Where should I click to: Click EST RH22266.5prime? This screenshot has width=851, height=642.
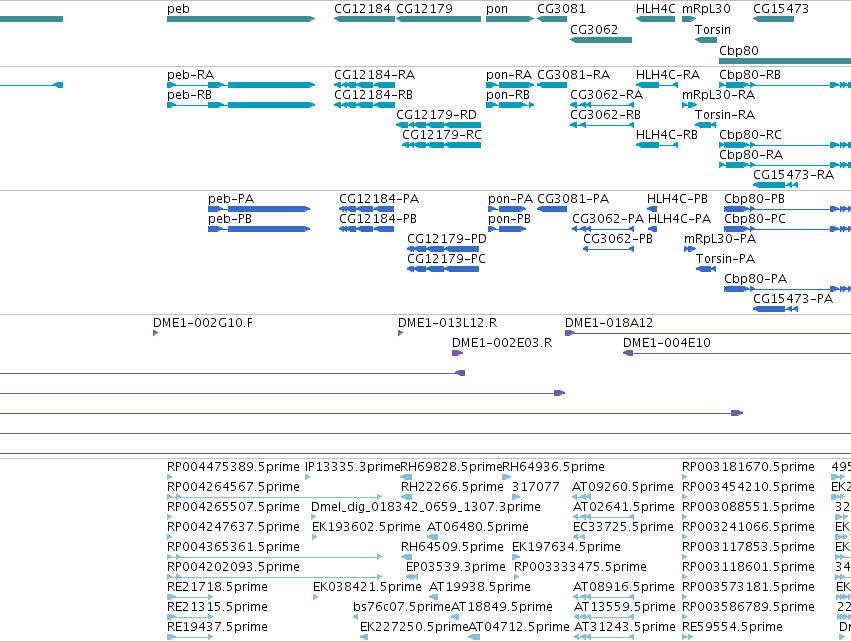452,487
